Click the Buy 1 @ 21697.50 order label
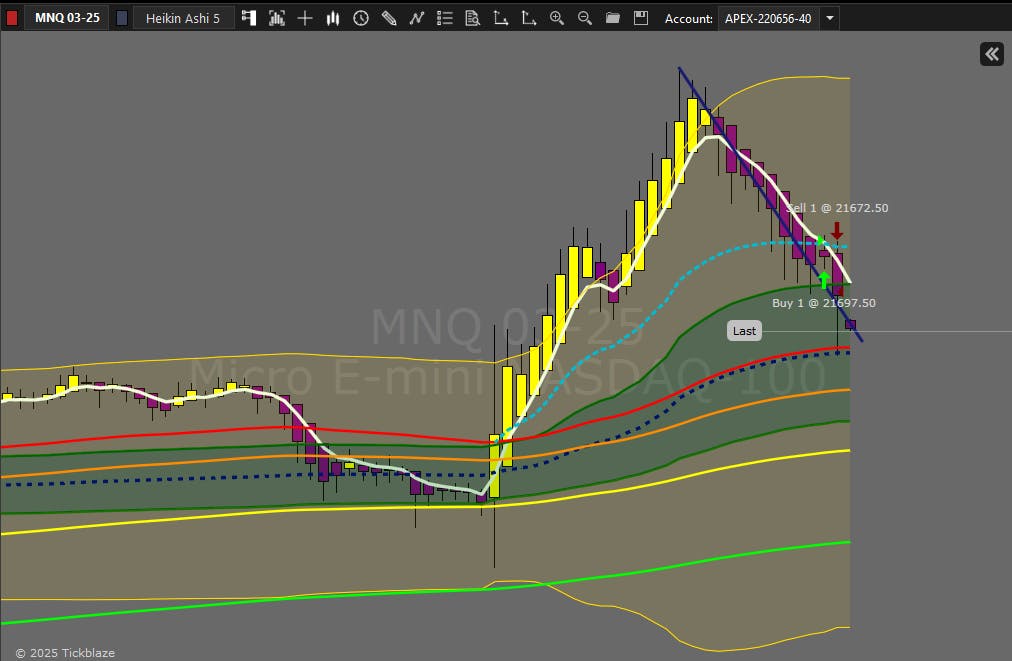The width and height of the screenshot is (1012, 661). coord(824,303)
